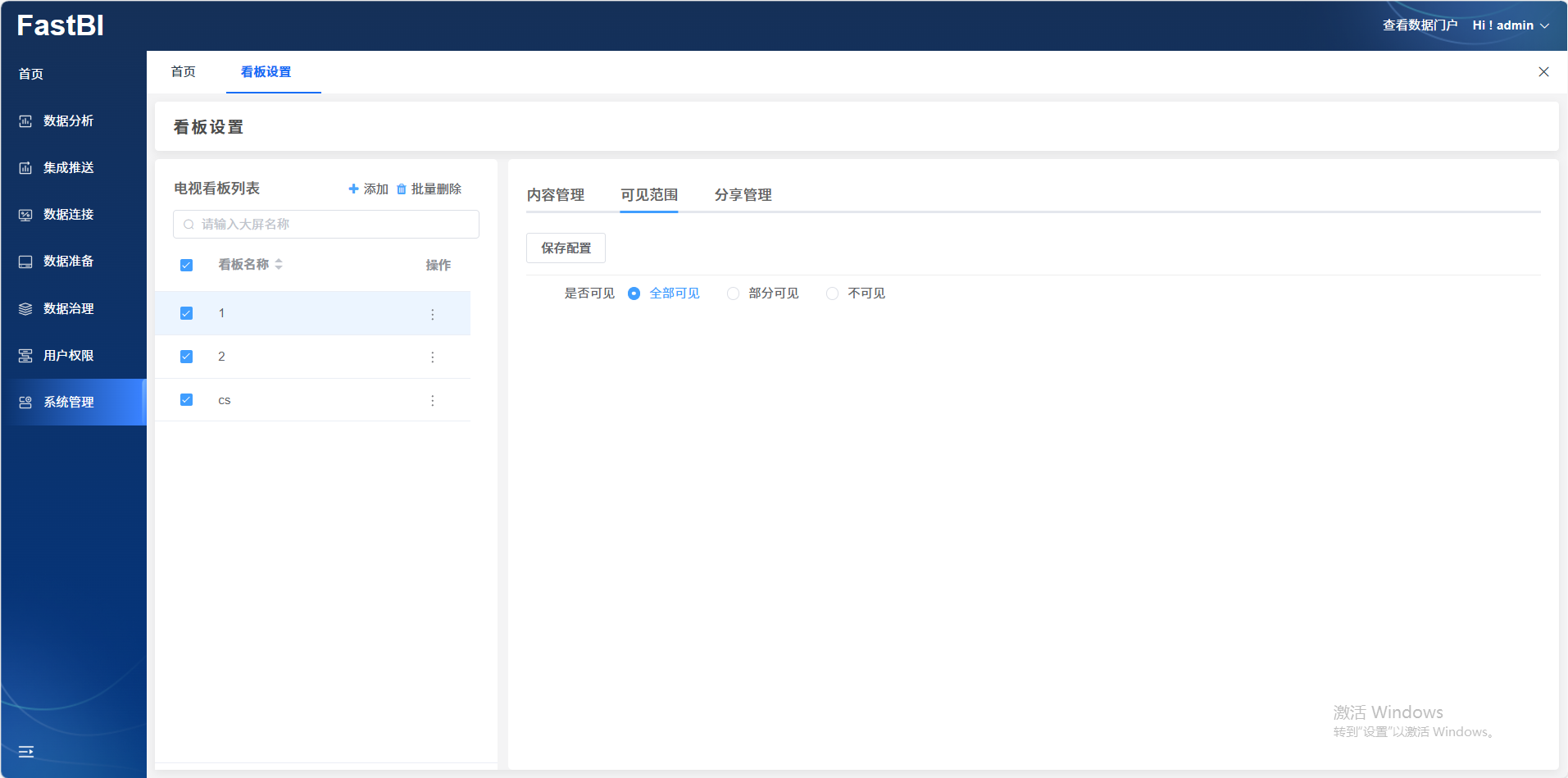
Task: Click the 保存配置 button
Action: pyautogui.click(x=566, y=248)
